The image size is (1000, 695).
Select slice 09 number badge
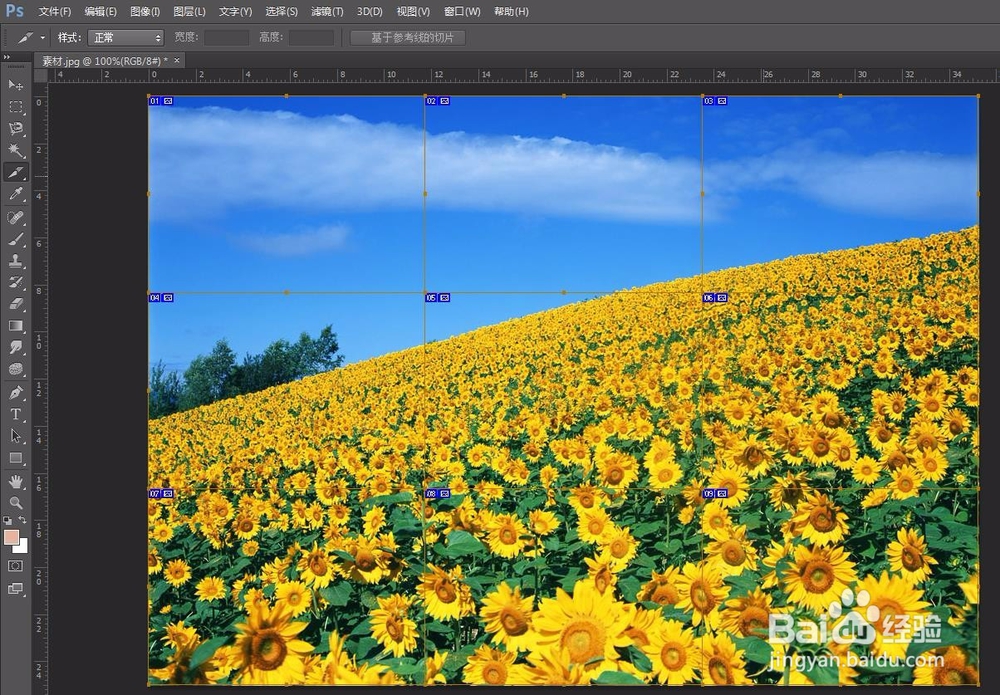coord(709,494)
